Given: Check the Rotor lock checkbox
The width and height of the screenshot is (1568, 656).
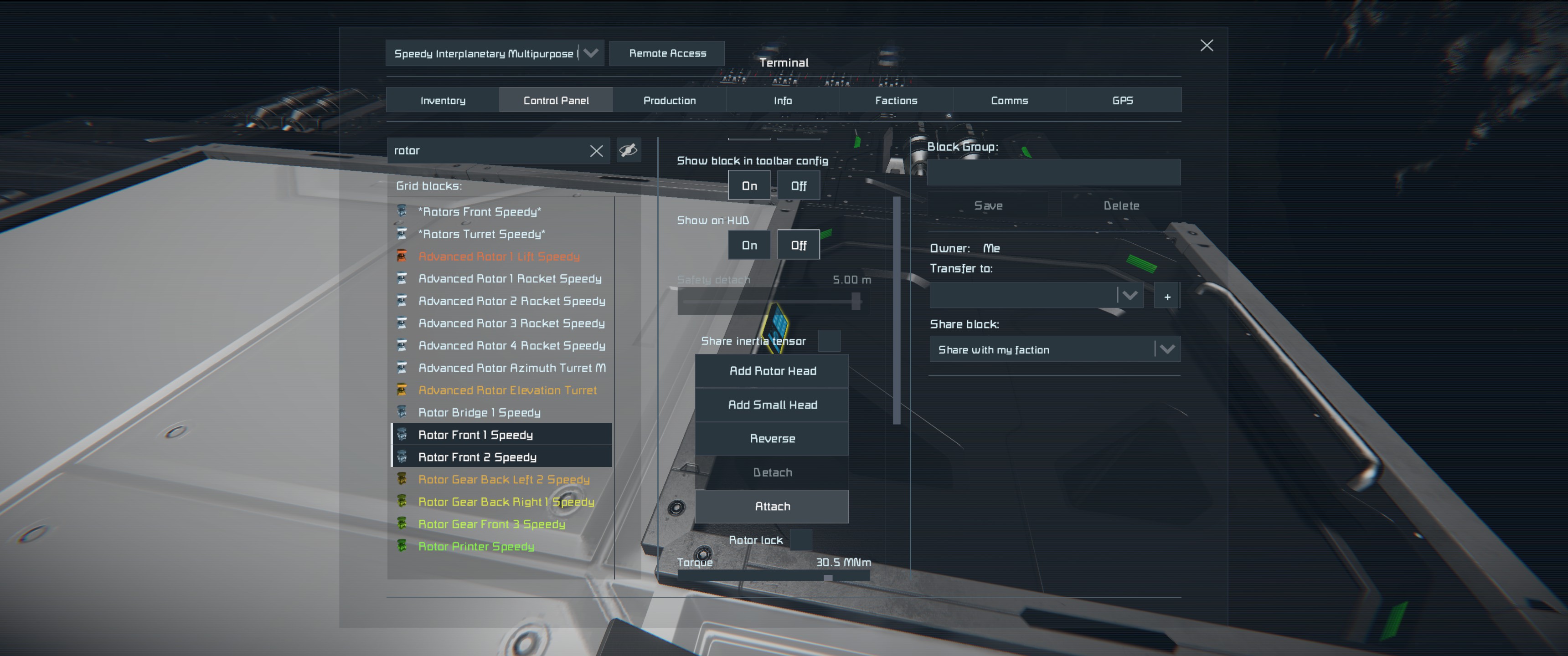Looking at the screenshot, I should click(x=801, y=540).
